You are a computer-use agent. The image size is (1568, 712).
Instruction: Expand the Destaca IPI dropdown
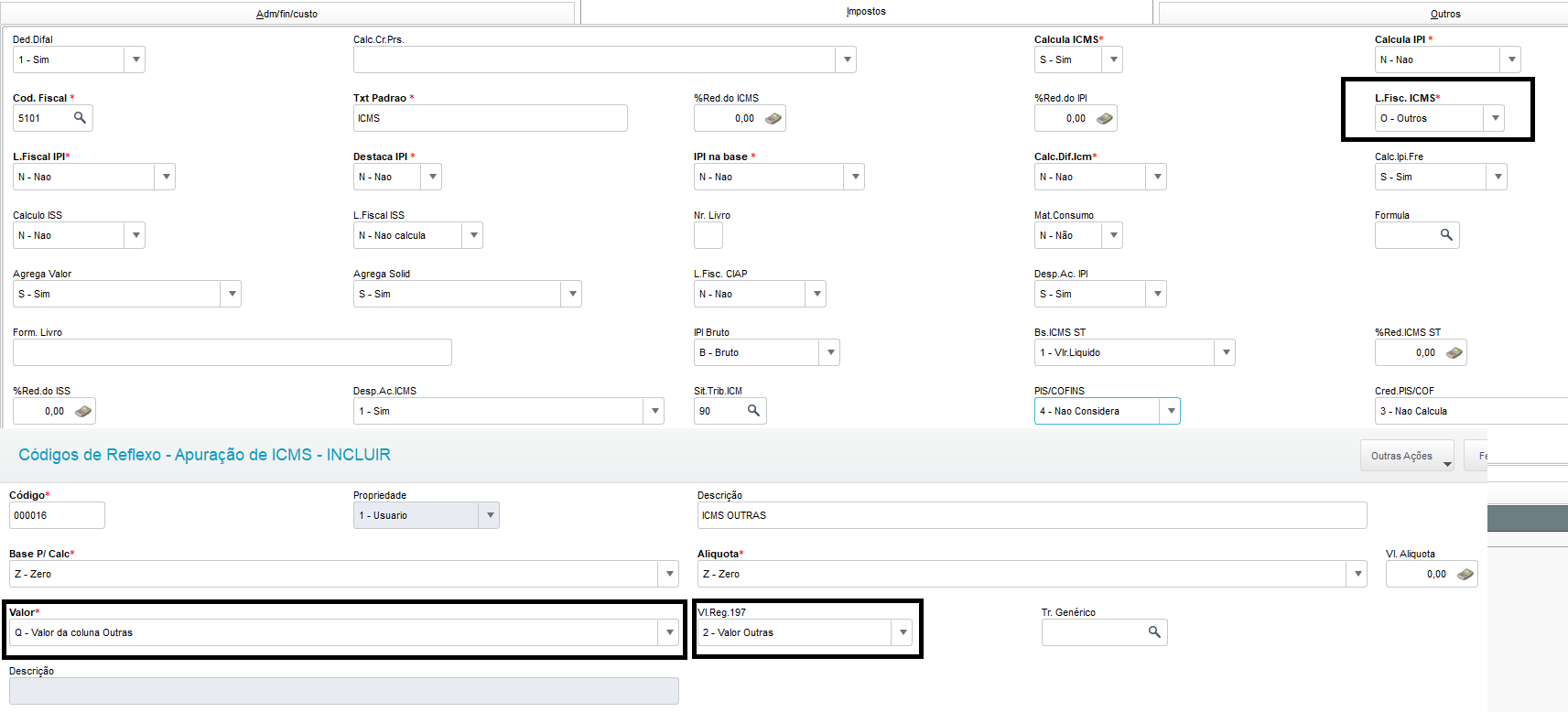pos(432,177)
